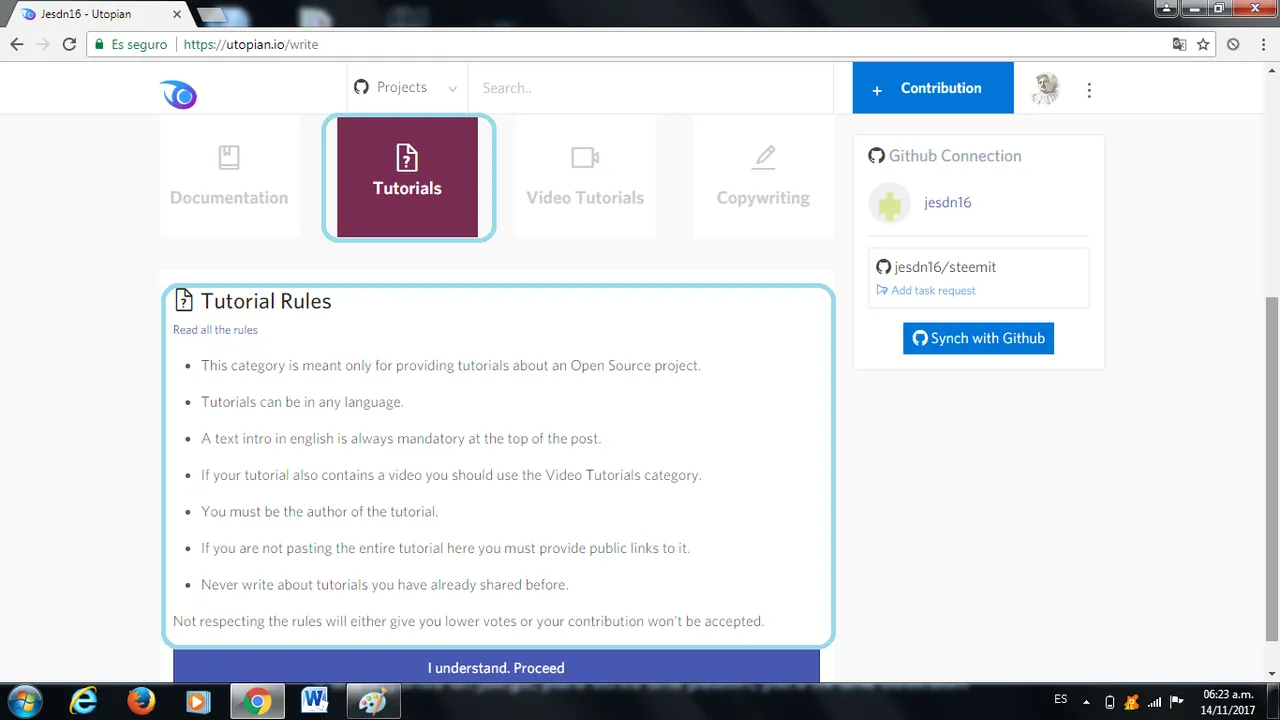
Task: Click the page vertical scrollbar
Action: click(x=1272, y=470)
